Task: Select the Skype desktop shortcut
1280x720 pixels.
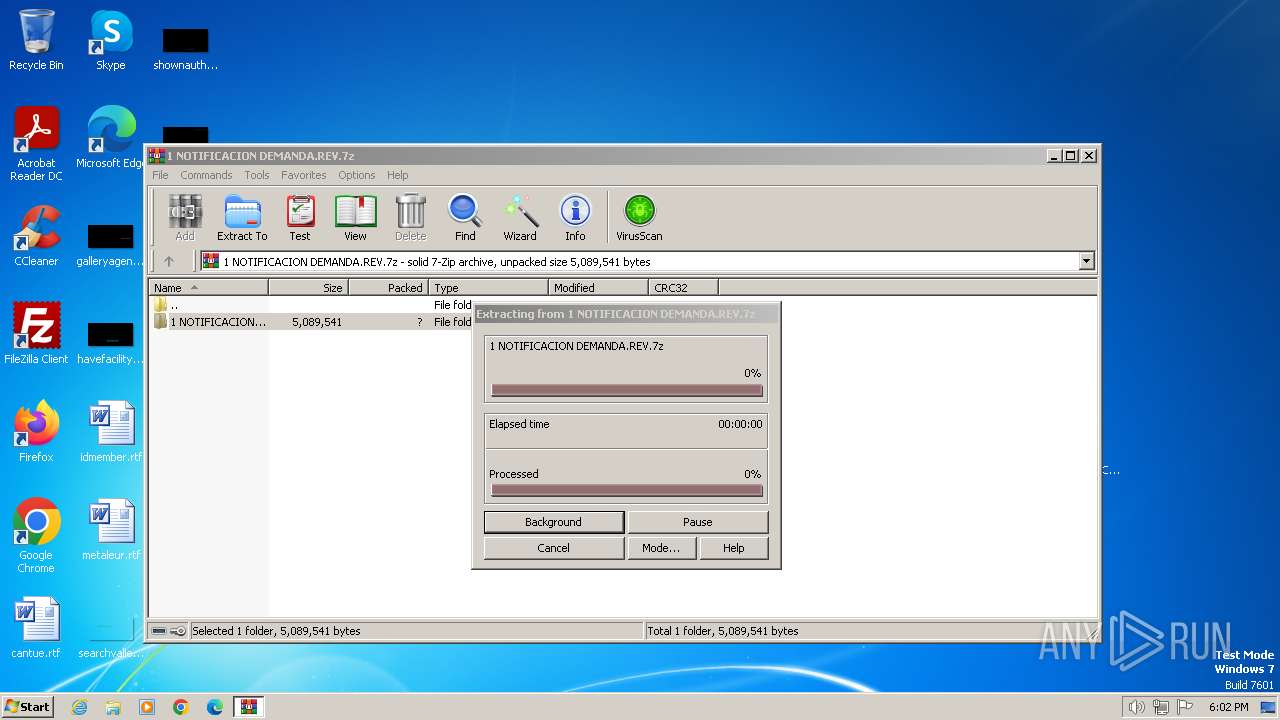Action: pyautogui.click(x=111, y=40)
